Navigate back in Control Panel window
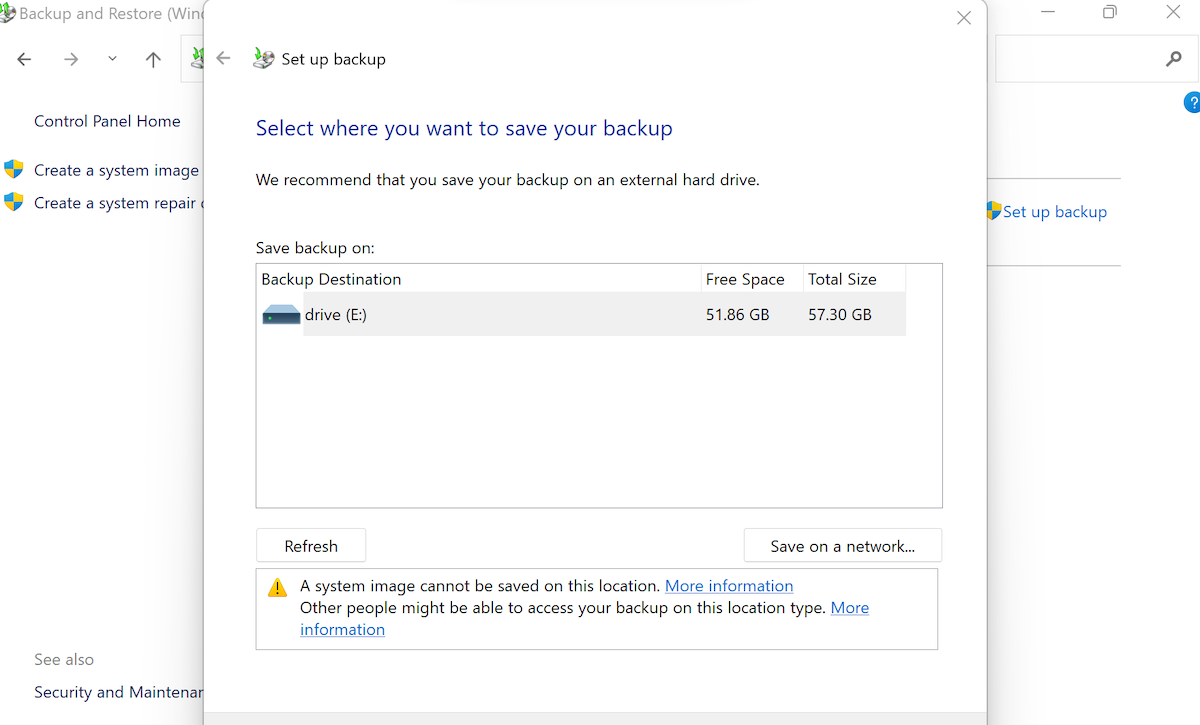The height and width of the screenshot is (725, 1200). 25,60
